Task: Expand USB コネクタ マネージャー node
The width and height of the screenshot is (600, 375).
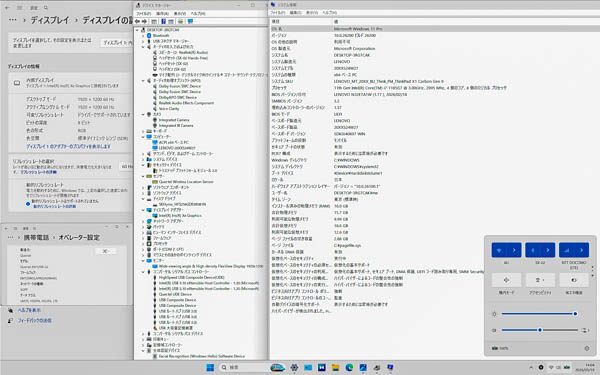Action: 143,41
